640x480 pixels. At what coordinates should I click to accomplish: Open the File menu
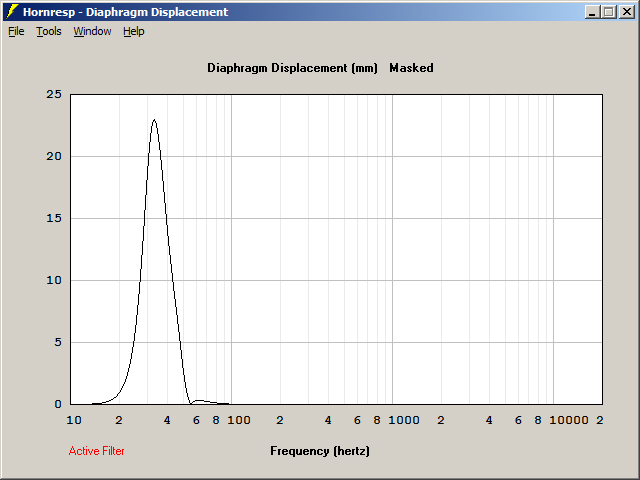coord(16,31)
